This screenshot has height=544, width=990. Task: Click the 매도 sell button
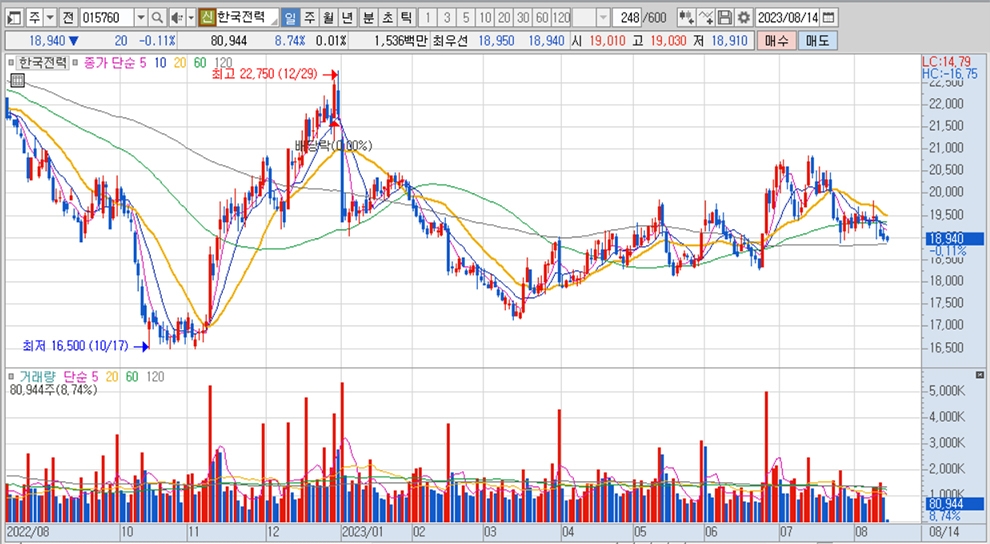(817, 41)
